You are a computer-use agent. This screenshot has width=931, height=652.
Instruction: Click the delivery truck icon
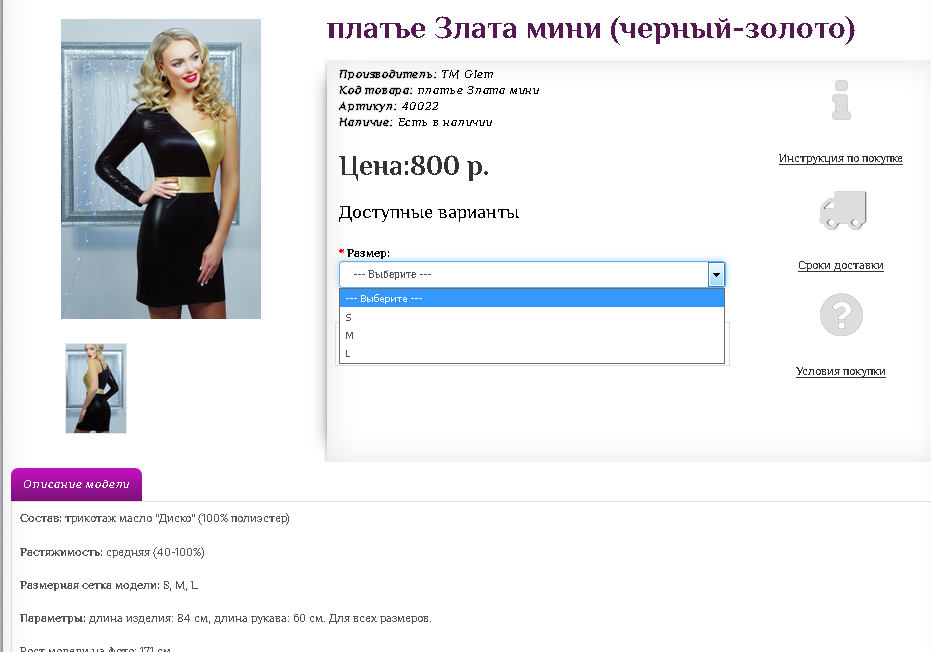(841, 210)
